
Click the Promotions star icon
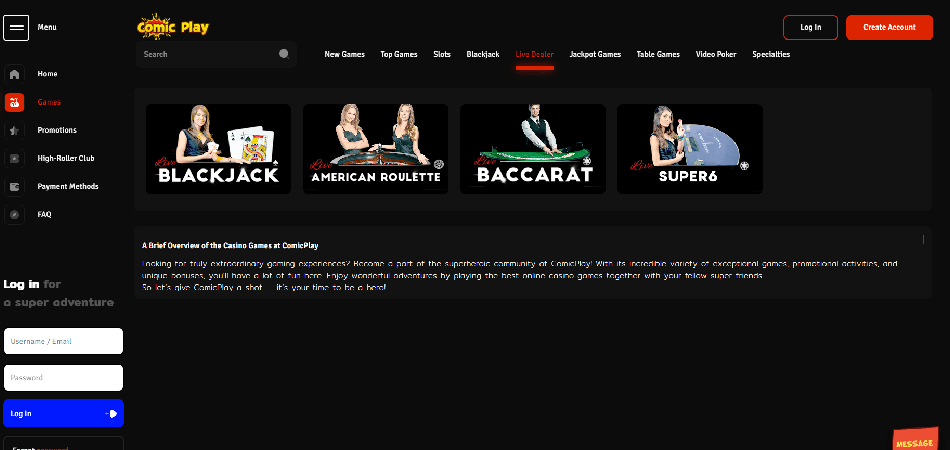pyautogui.click(x=14, y=130)
